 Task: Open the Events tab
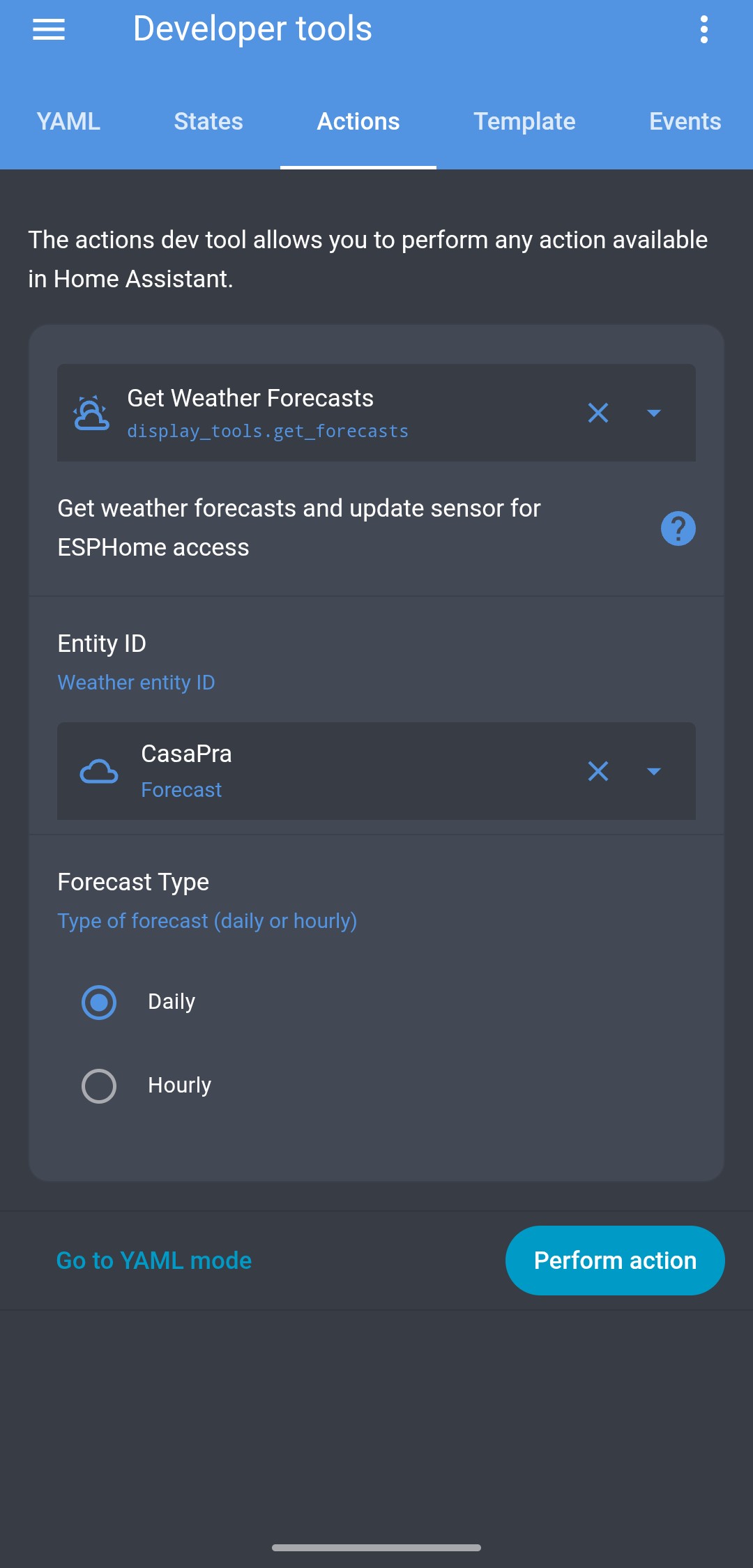[685, 121]
